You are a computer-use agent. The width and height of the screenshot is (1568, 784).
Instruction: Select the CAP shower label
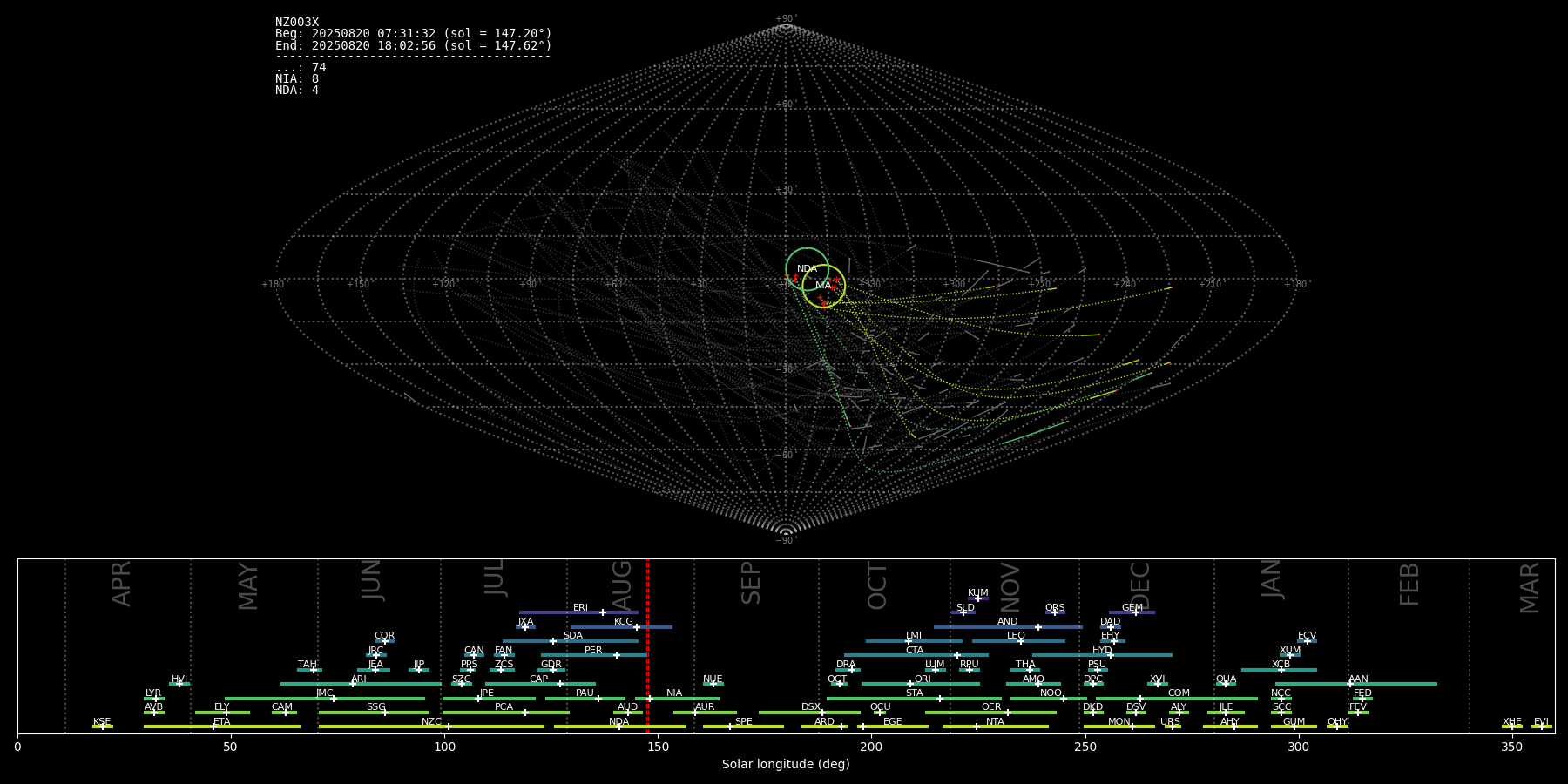(x=539, y=679)
